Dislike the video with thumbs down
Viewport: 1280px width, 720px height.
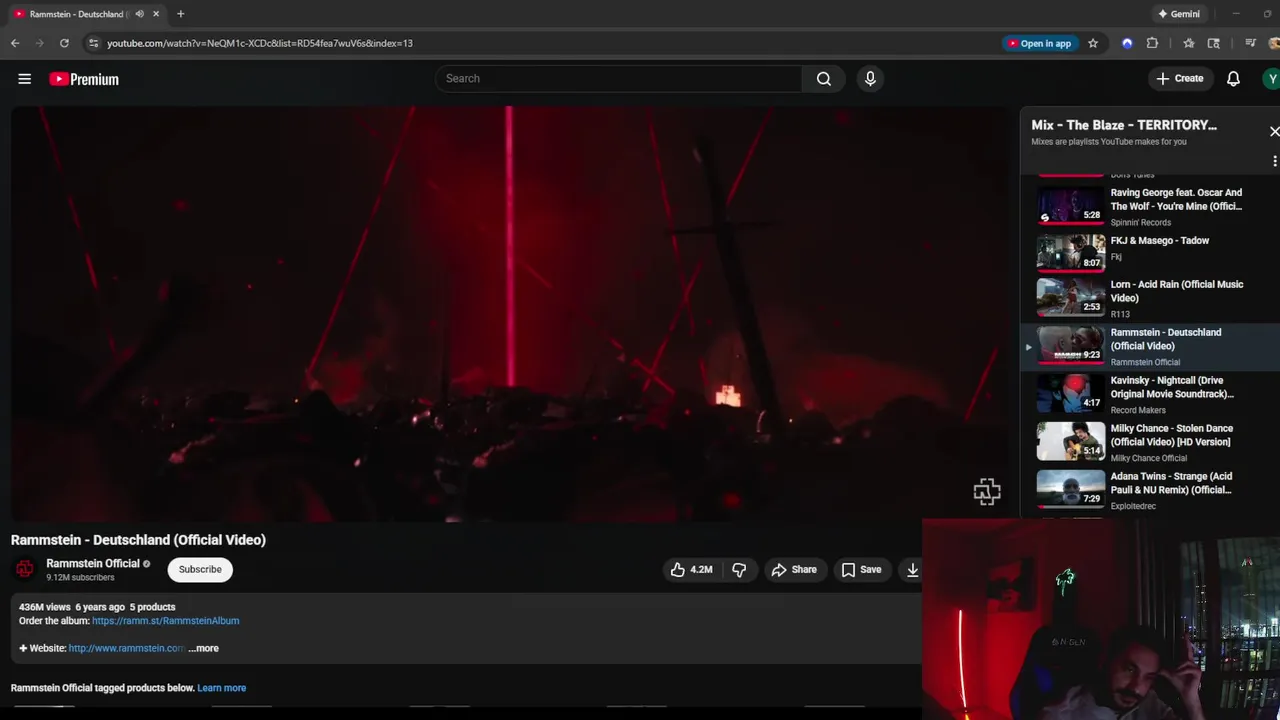(739, 569)
